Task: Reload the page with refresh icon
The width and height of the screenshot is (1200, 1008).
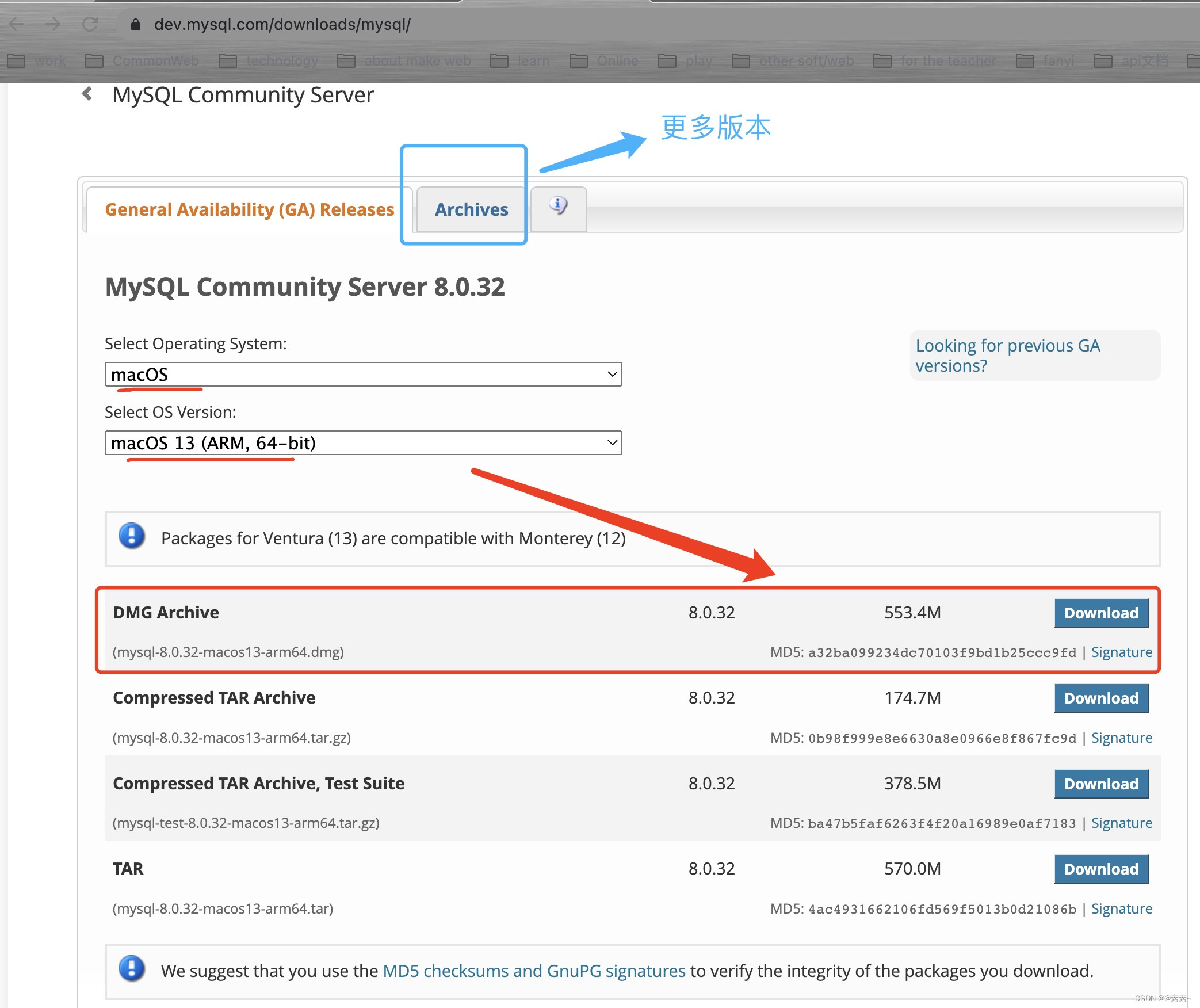Action: [90, 24]
